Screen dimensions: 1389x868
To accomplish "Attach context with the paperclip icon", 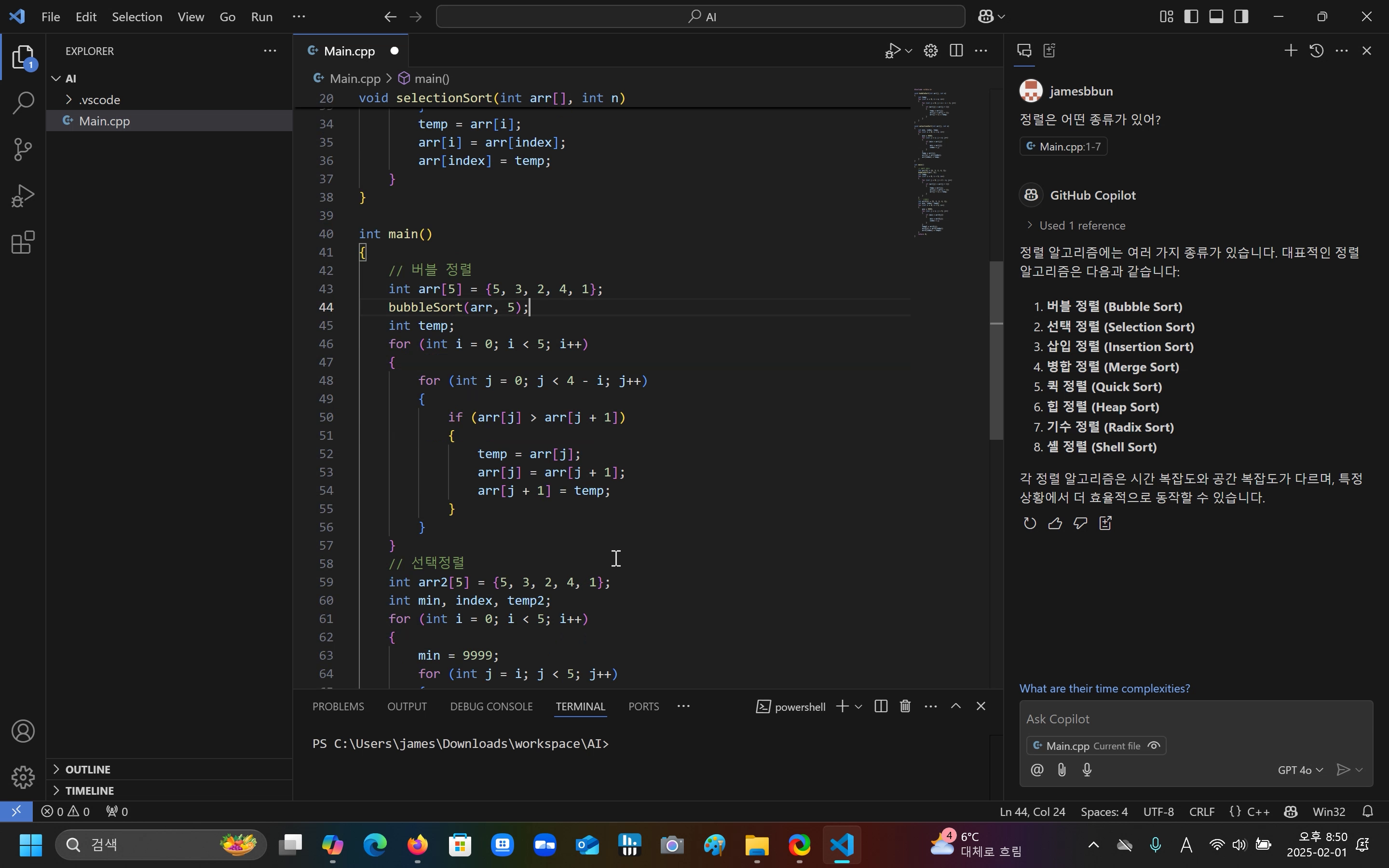I will pyautogui.click(x=1062, y=770).
